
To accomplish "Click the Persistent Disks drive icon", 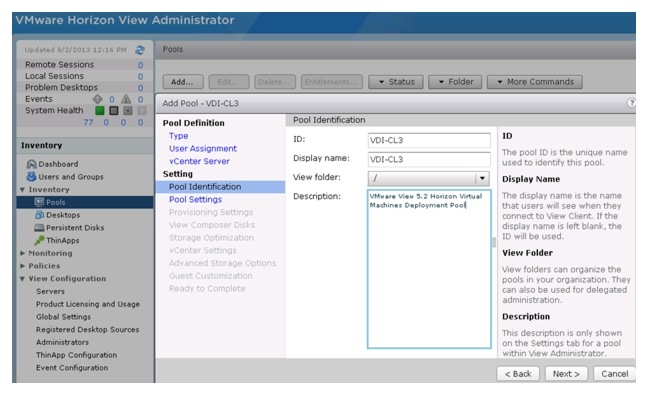I will click(39, 228).
